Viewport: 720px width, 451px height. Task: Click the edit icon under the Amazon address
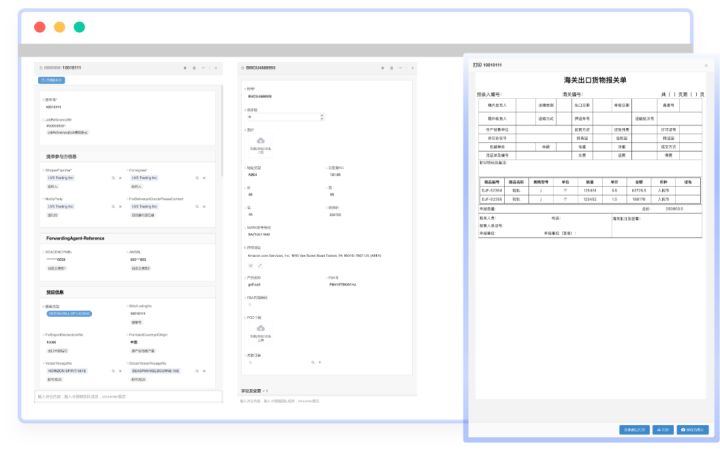(259, 265)
